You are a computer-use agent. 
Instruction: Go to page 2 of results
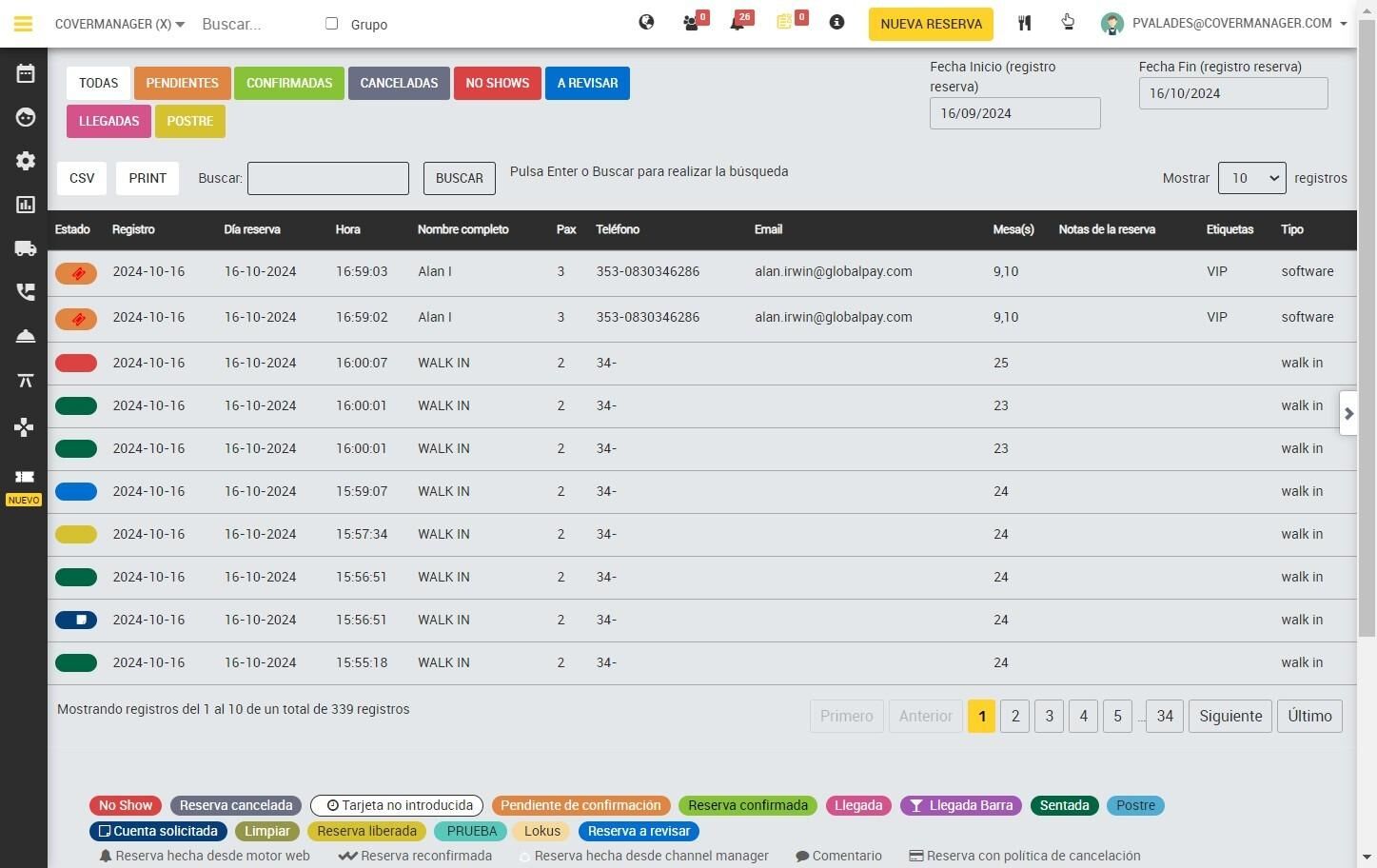click(x=1015, y=716)
